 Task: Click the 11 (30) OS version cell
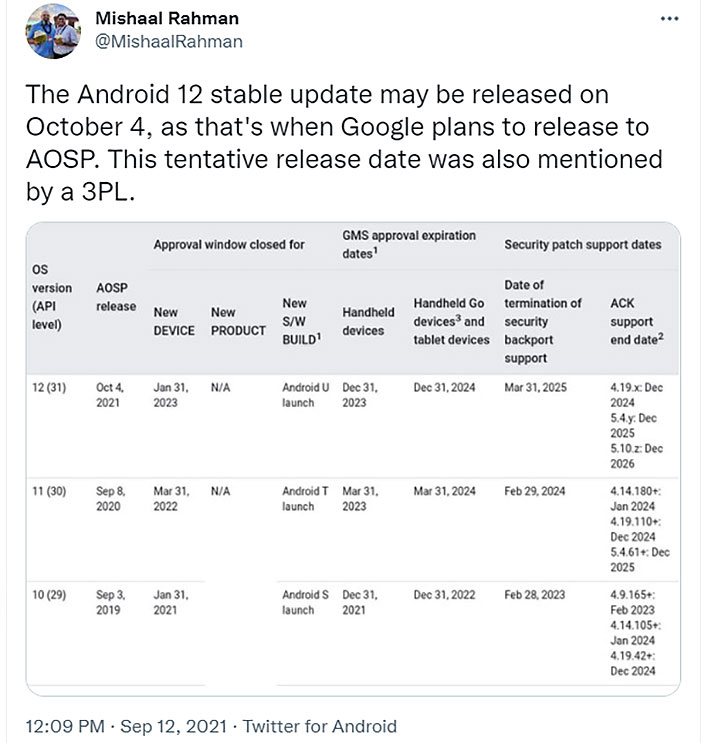49,491
